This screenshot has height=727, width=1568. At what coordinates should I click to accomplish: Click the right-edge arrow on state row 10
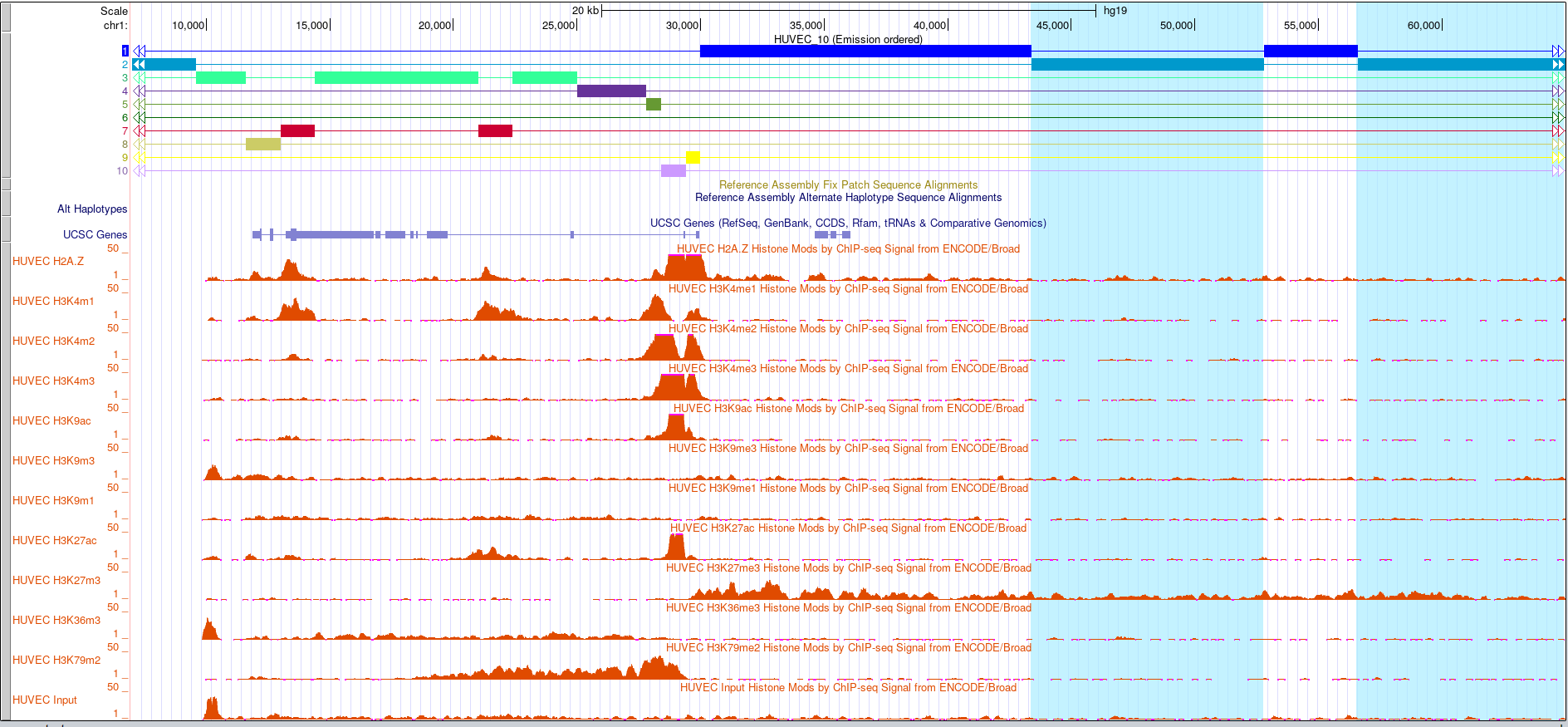tap(1559, 171)
